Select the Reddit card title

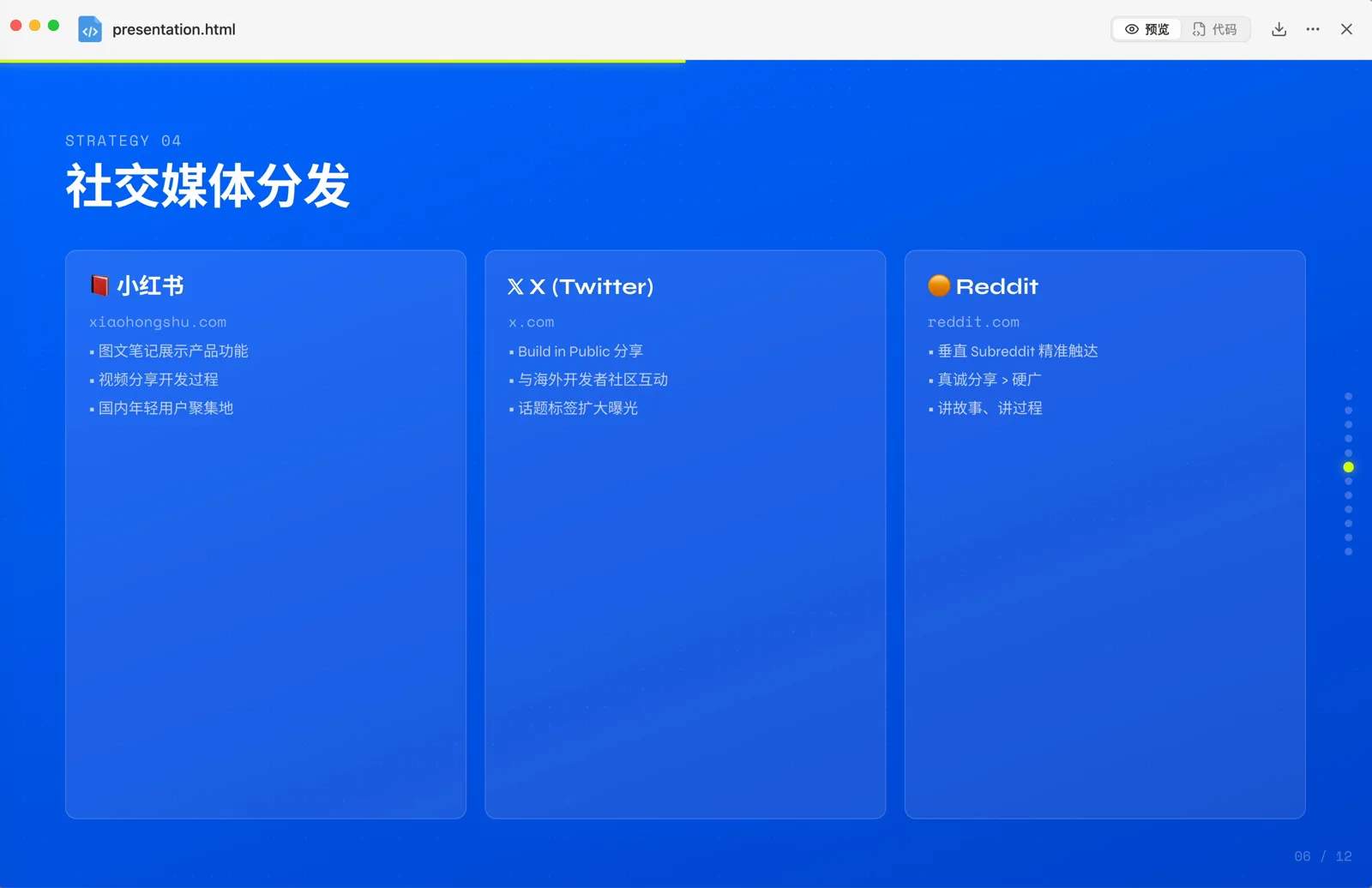996,286
